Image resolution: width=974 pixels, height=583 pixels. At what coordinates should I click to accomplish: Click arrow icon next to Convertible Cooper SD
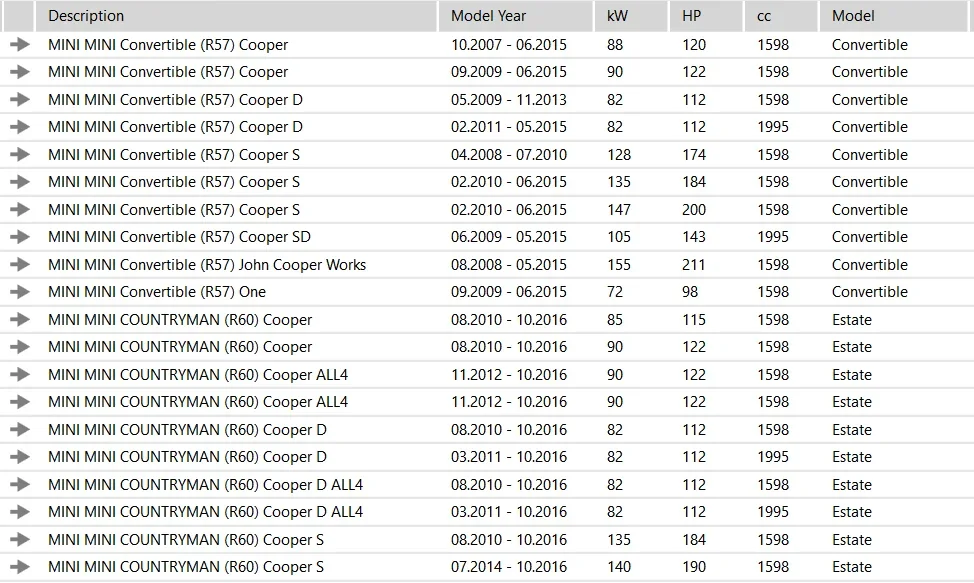[x=20, y=237]
